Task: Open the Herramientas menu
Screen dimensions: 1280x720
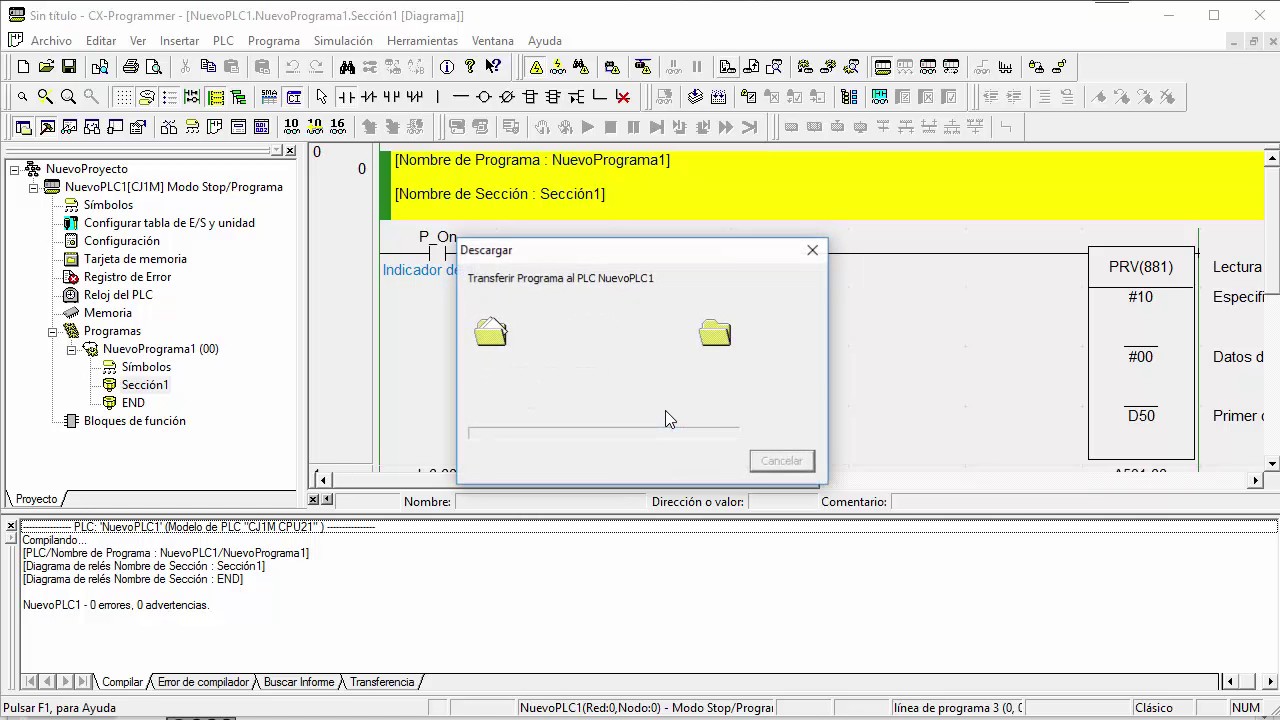Action: tap(422, 41)
